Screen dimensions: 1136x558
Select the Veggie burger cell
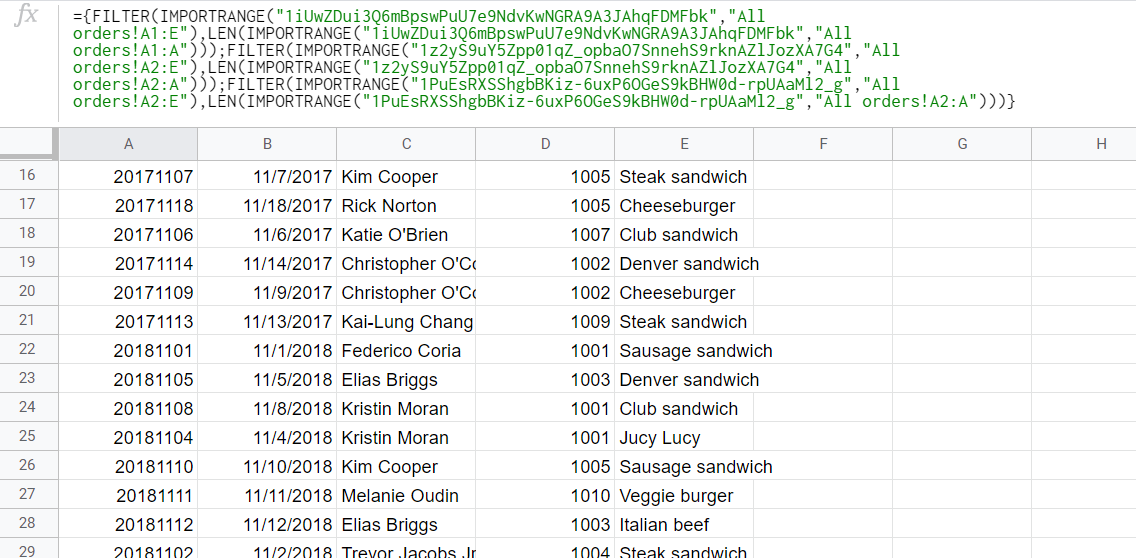(684, 495)
